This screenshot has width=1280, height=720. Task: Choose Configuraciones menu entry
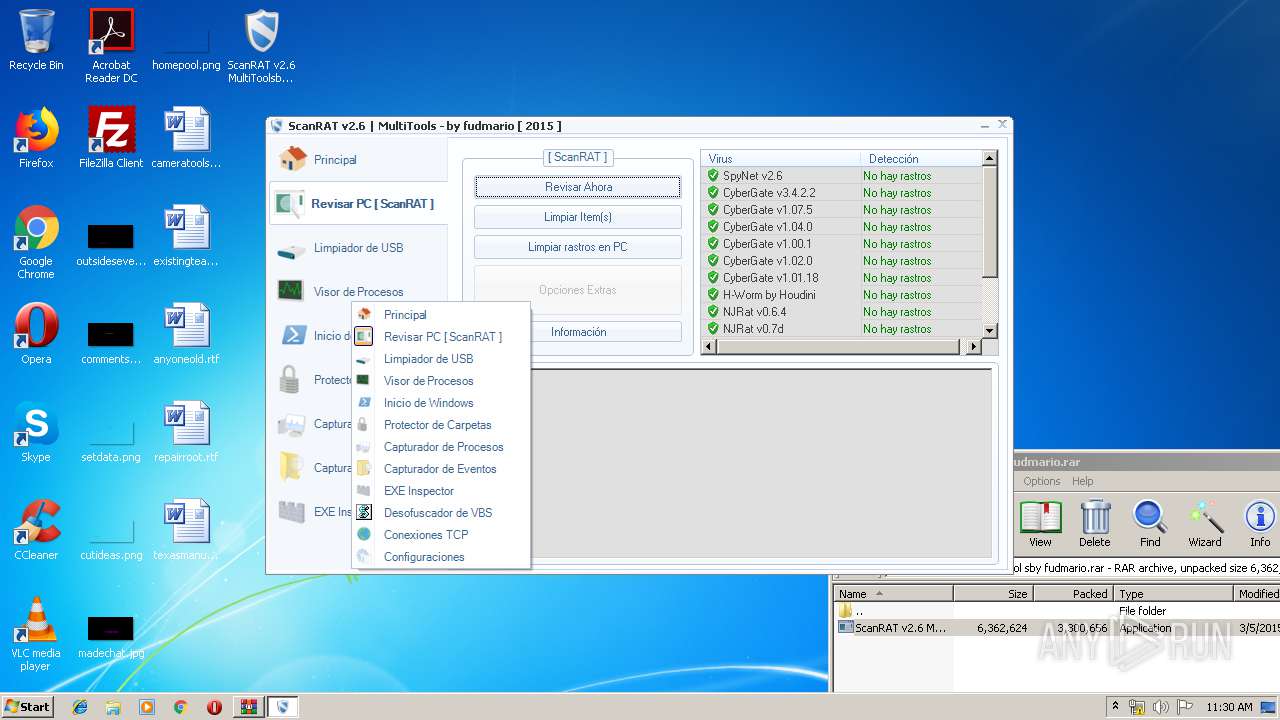pos(441,557)
